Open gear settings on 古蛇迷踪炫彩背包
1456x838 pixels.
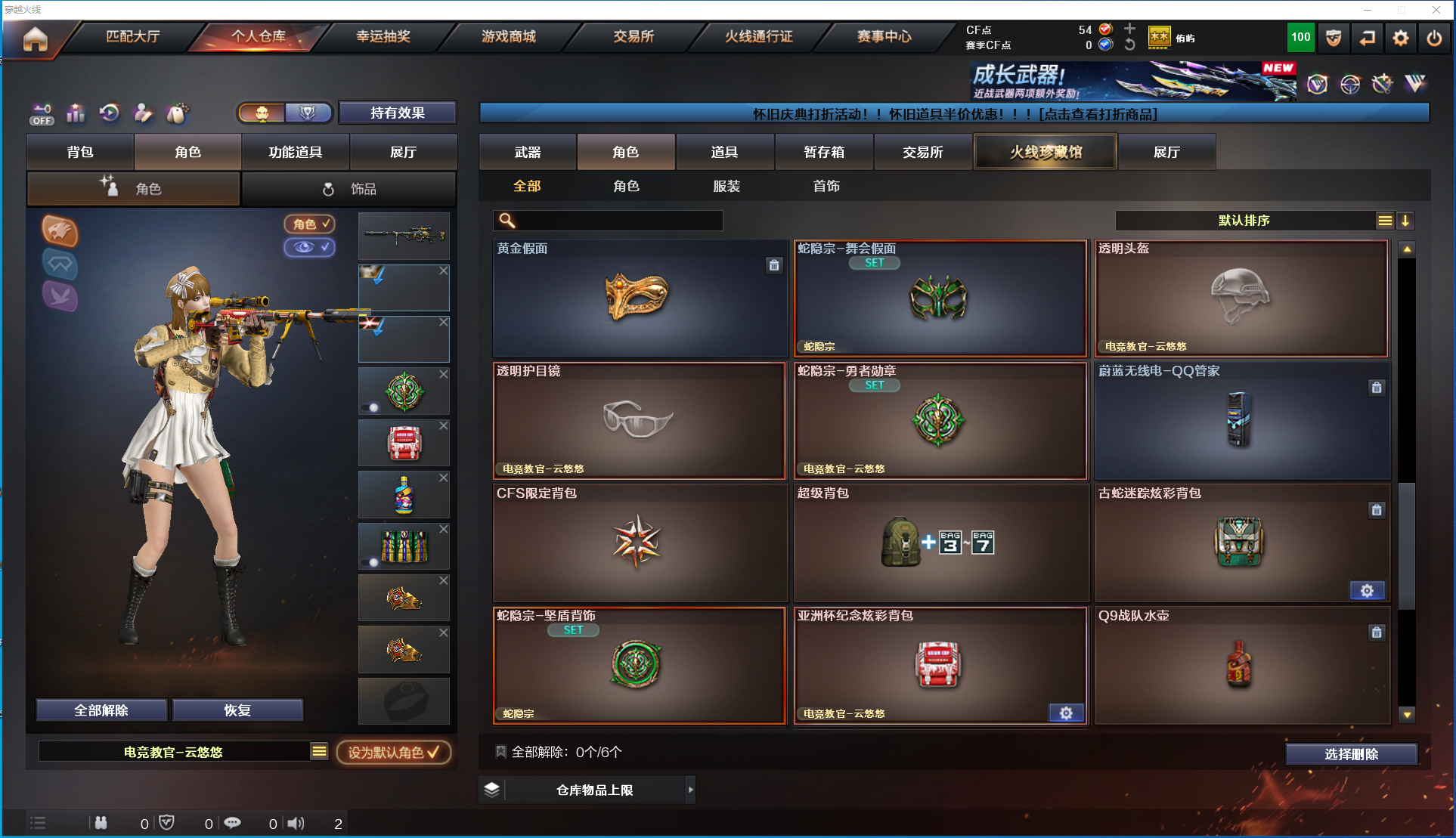click(x=1367, y=591)
